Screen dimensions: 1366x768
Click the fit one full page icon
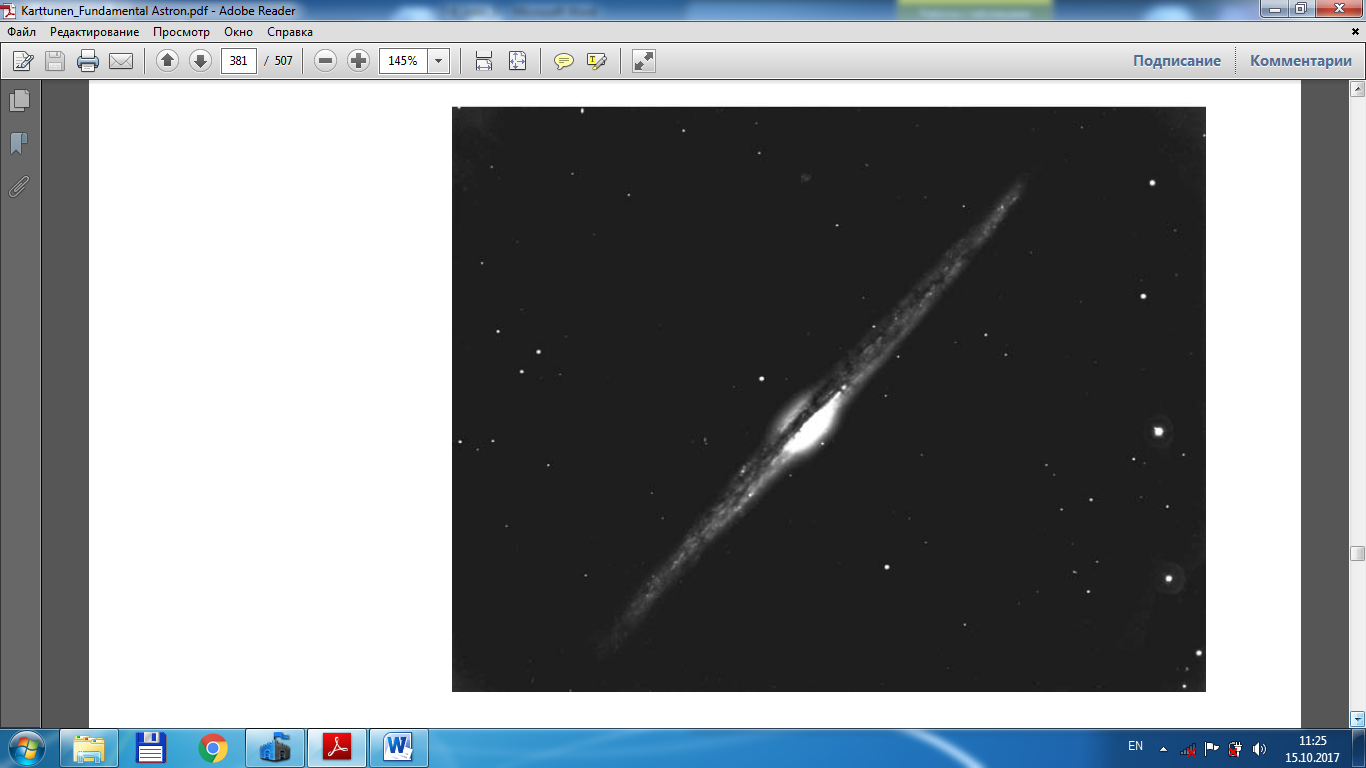[517, 61]
